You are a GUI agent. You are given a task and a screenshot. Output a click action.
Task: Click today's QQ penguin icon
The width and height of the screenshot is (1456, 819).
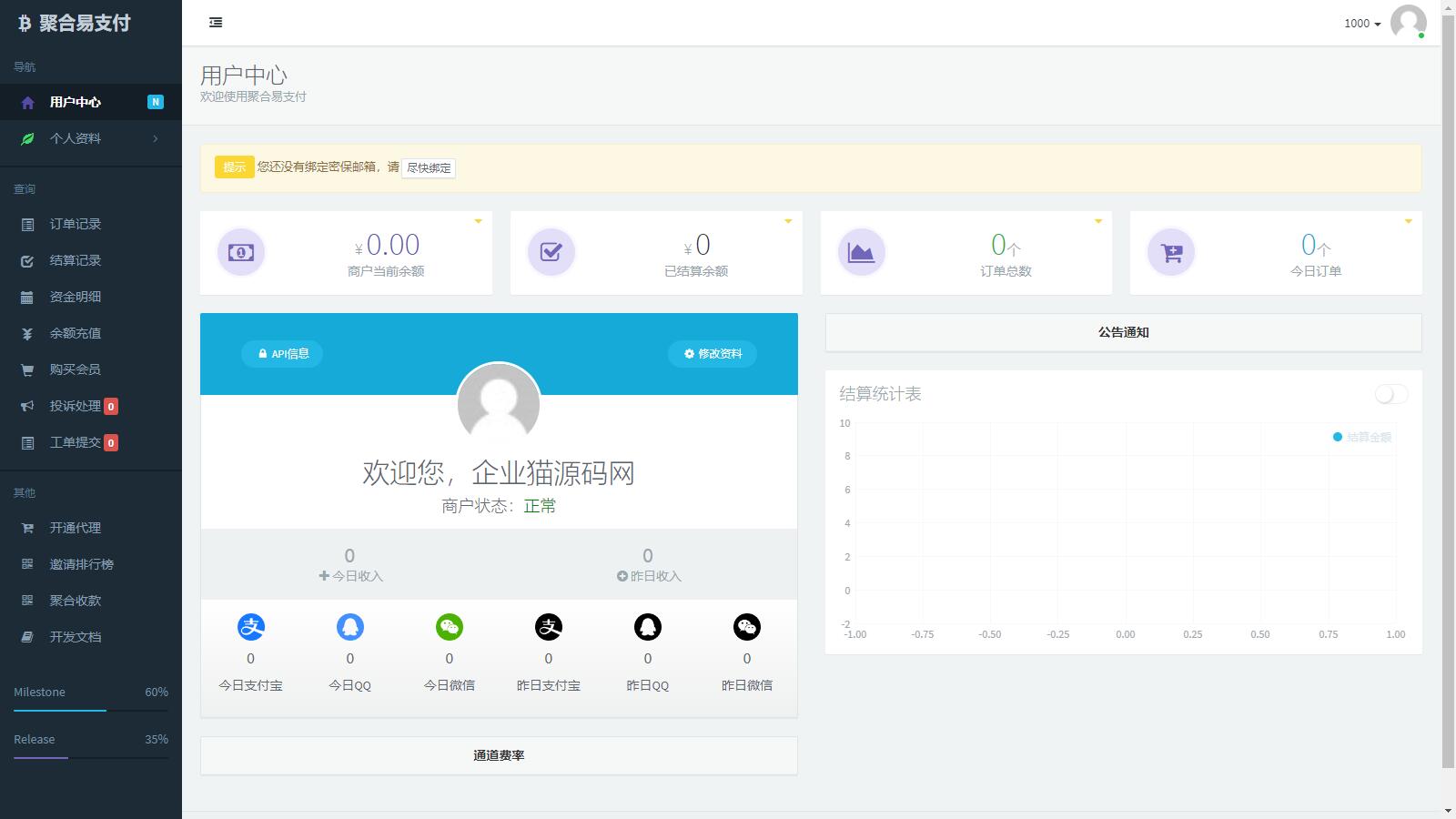click(x=350, y=627)
